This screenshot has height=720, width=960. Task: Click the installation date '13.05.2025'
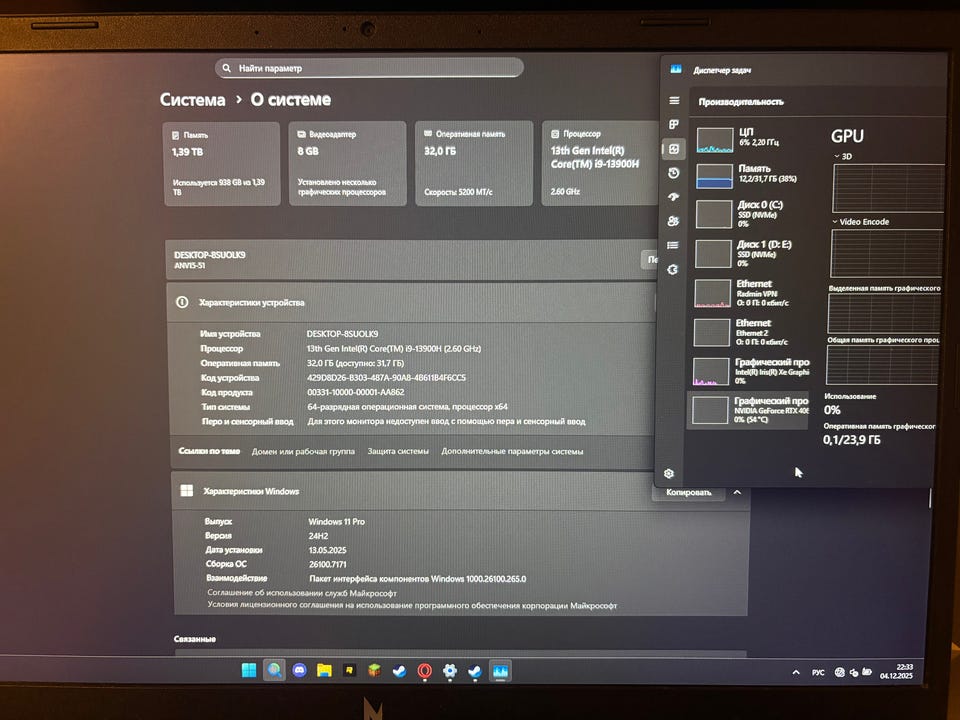click(x=328, y=550)
